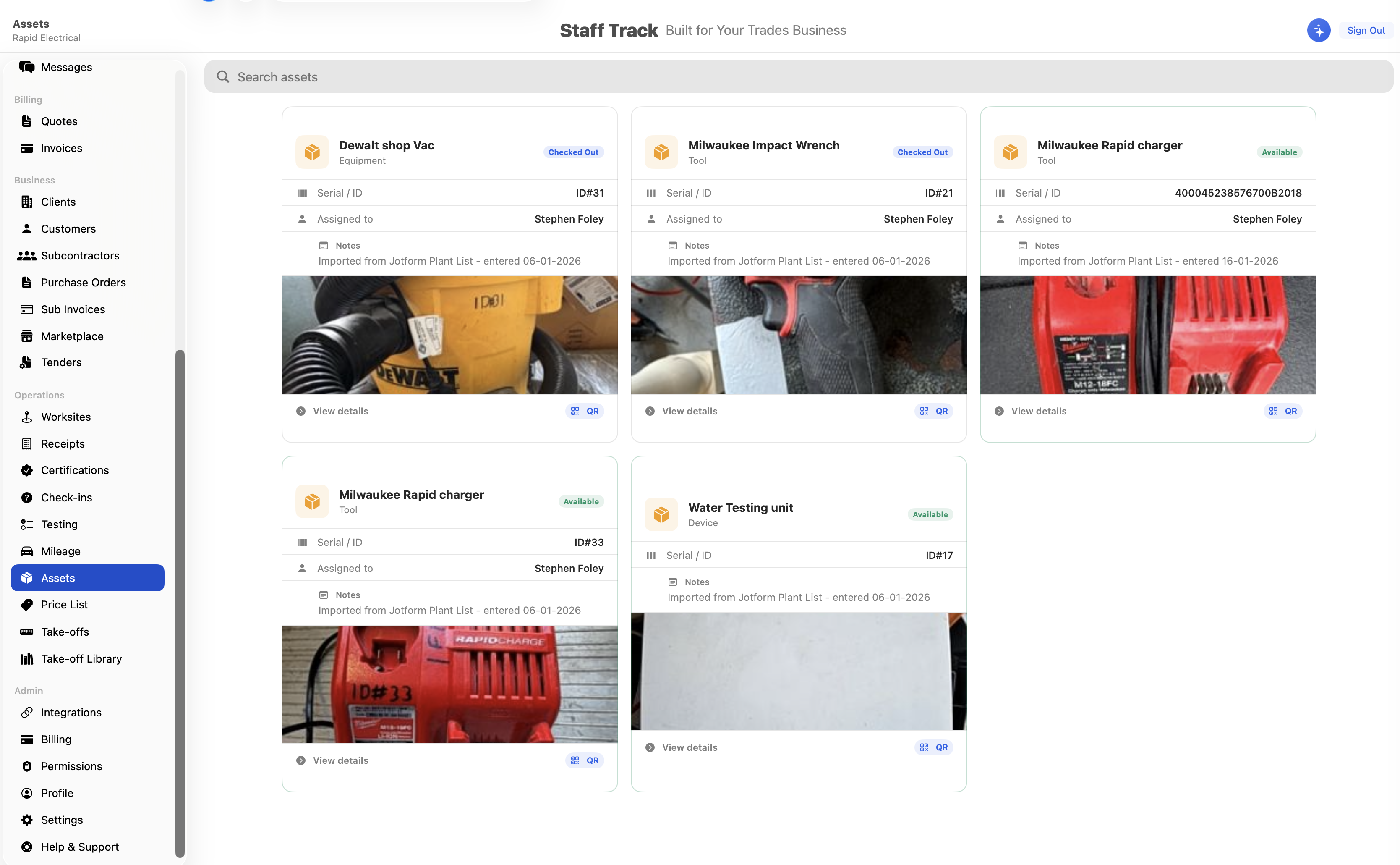The width and height of the screenshot is (1400, 865).
Task: Click the Milwaukee Impact Wrench title
Action: pos(764,145)
